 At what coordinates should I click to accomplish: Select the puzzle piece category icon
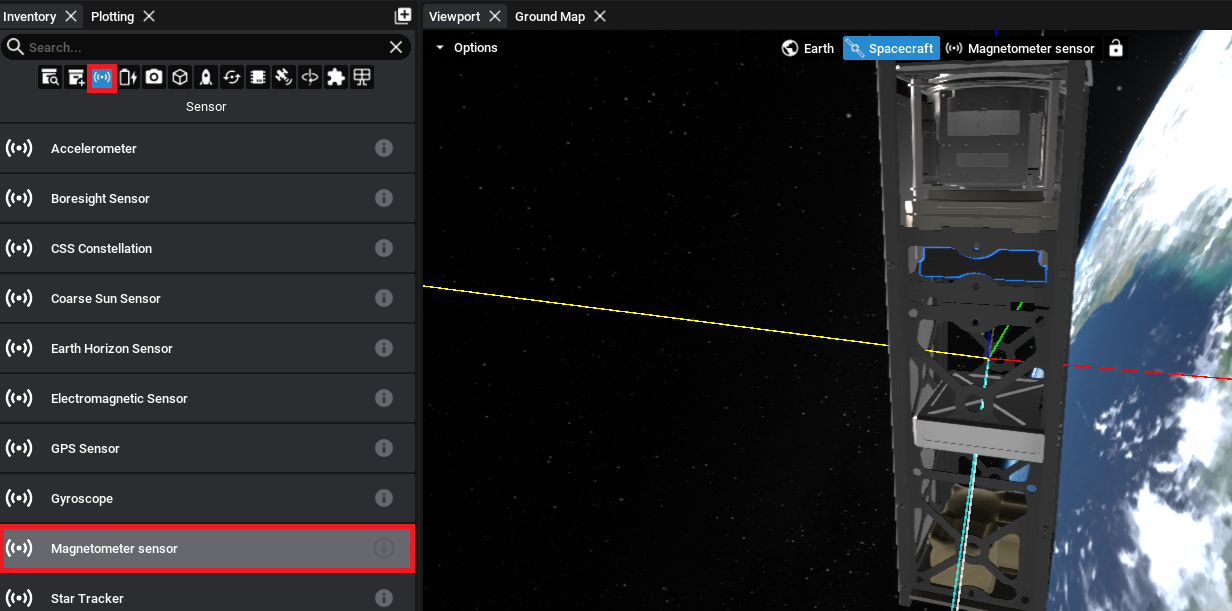336,77
